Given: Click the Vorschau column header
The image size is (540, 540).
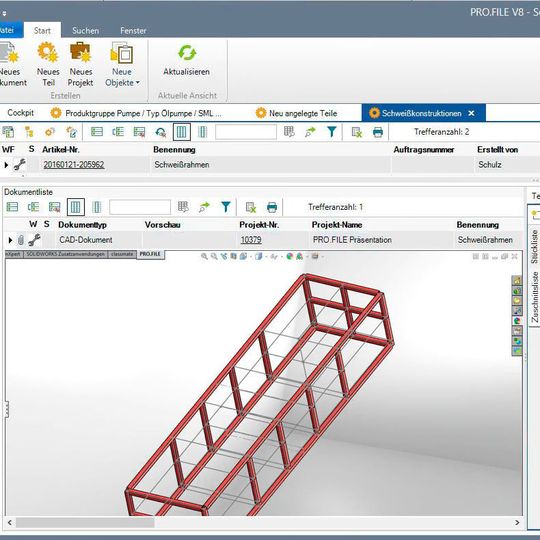Looking at the screenshot, I should (x=163, y=225).
